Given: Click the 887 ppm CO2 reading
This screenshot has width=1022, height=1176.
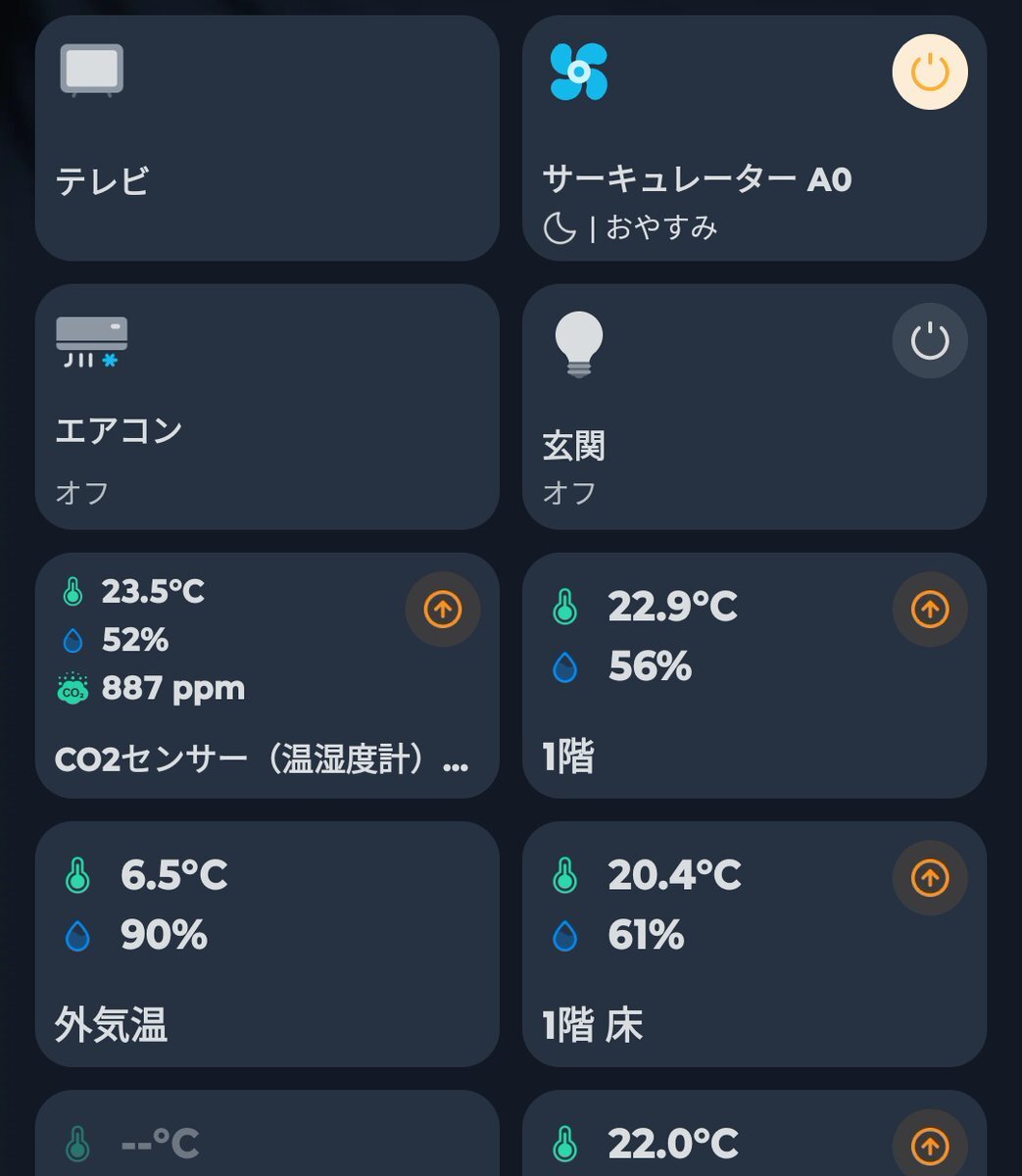Looking at the screenshot, I should click(173, 688).
